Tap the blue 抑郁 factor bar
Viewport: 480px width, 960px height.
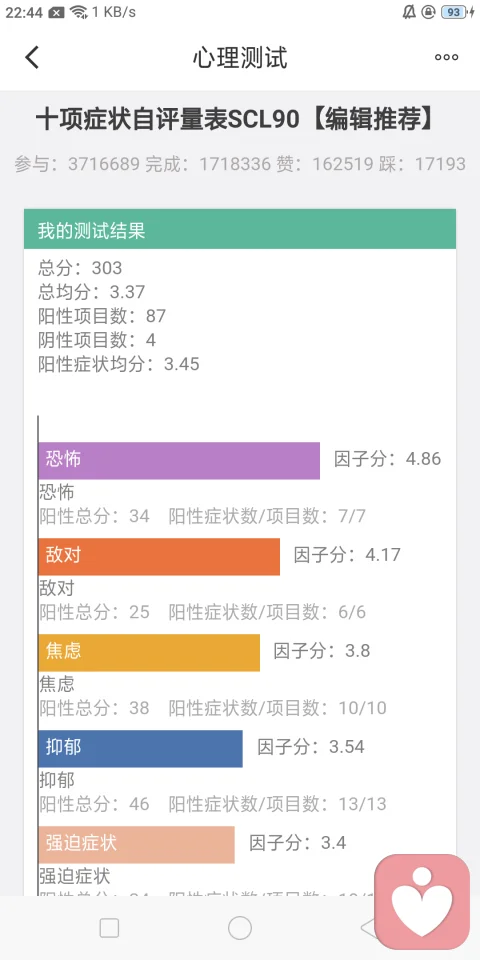140,748
